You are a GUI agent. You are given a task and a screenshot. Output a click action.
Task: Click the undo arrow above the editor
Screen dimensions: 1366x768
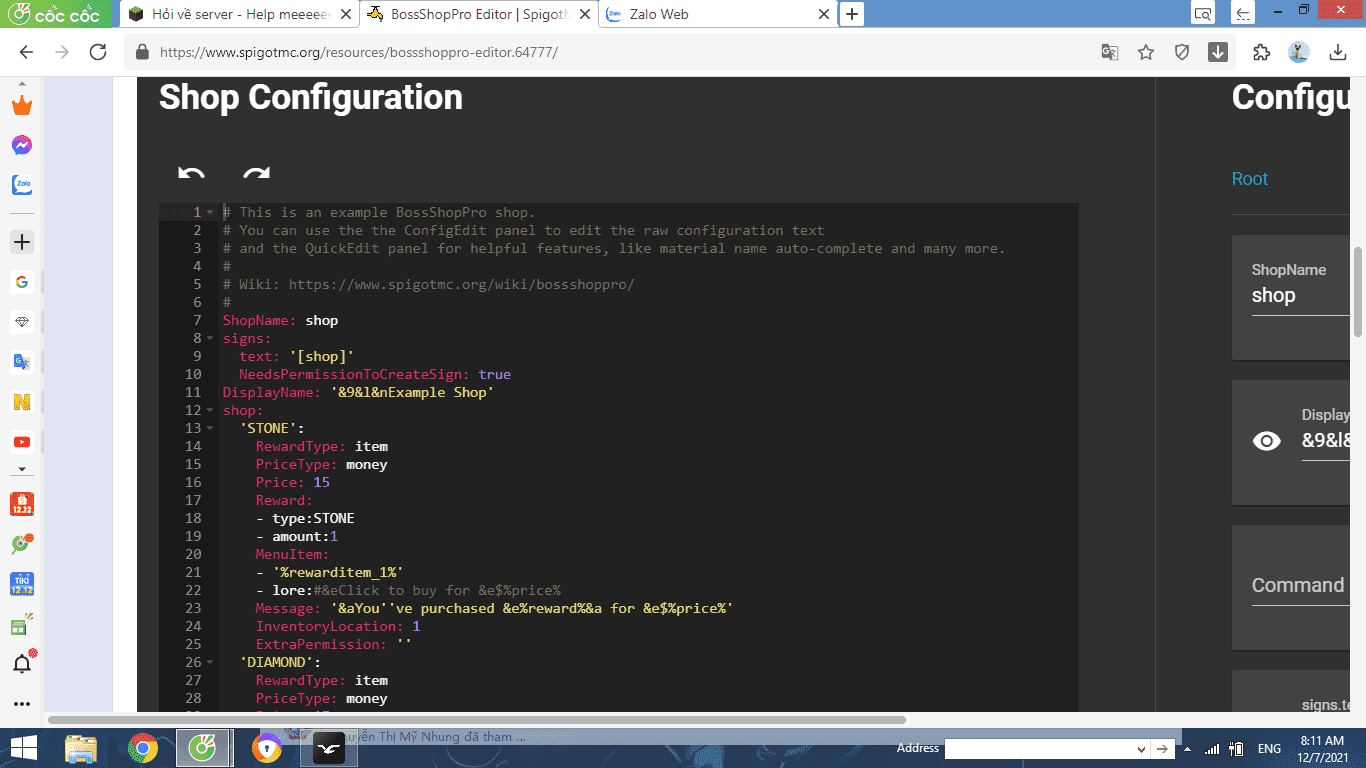[191, 173]
